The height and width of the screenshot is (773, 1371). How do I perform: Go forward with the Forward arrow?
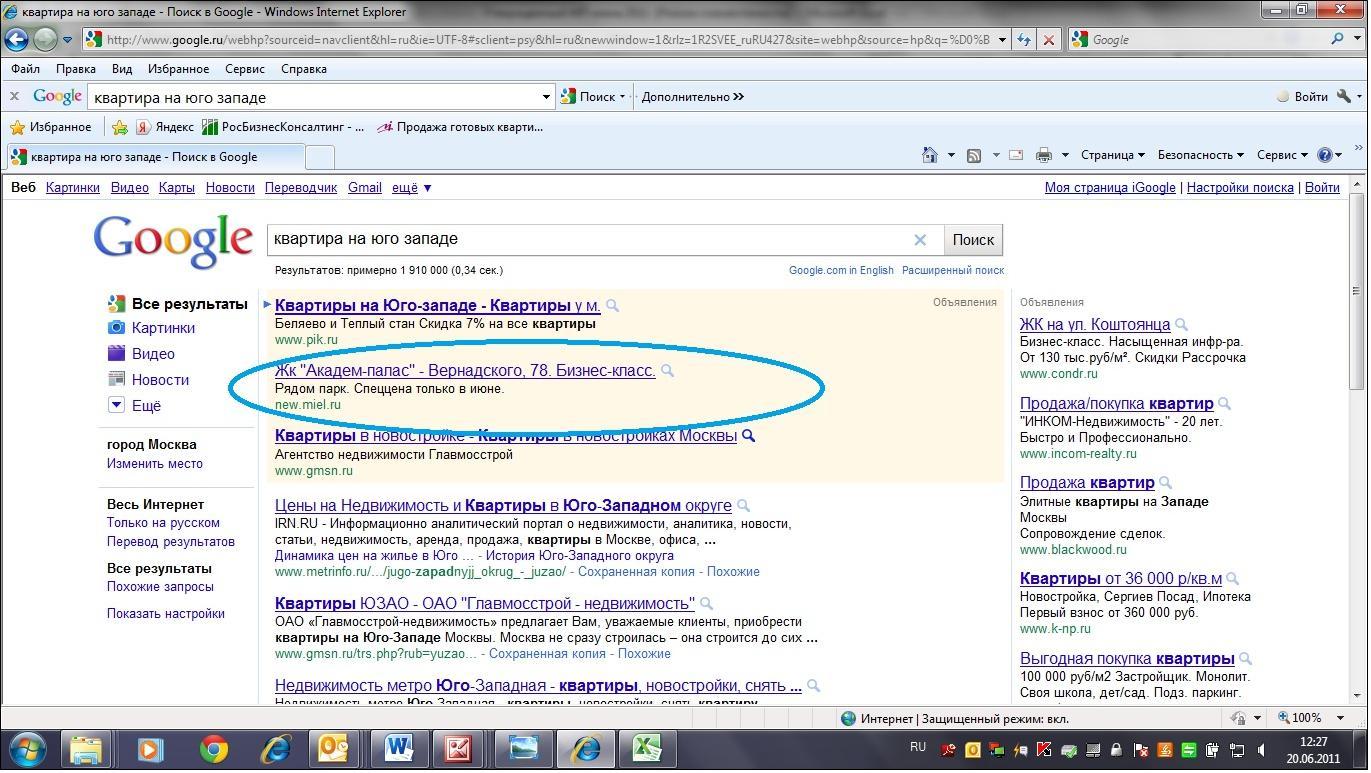click(x=45, y=39)
